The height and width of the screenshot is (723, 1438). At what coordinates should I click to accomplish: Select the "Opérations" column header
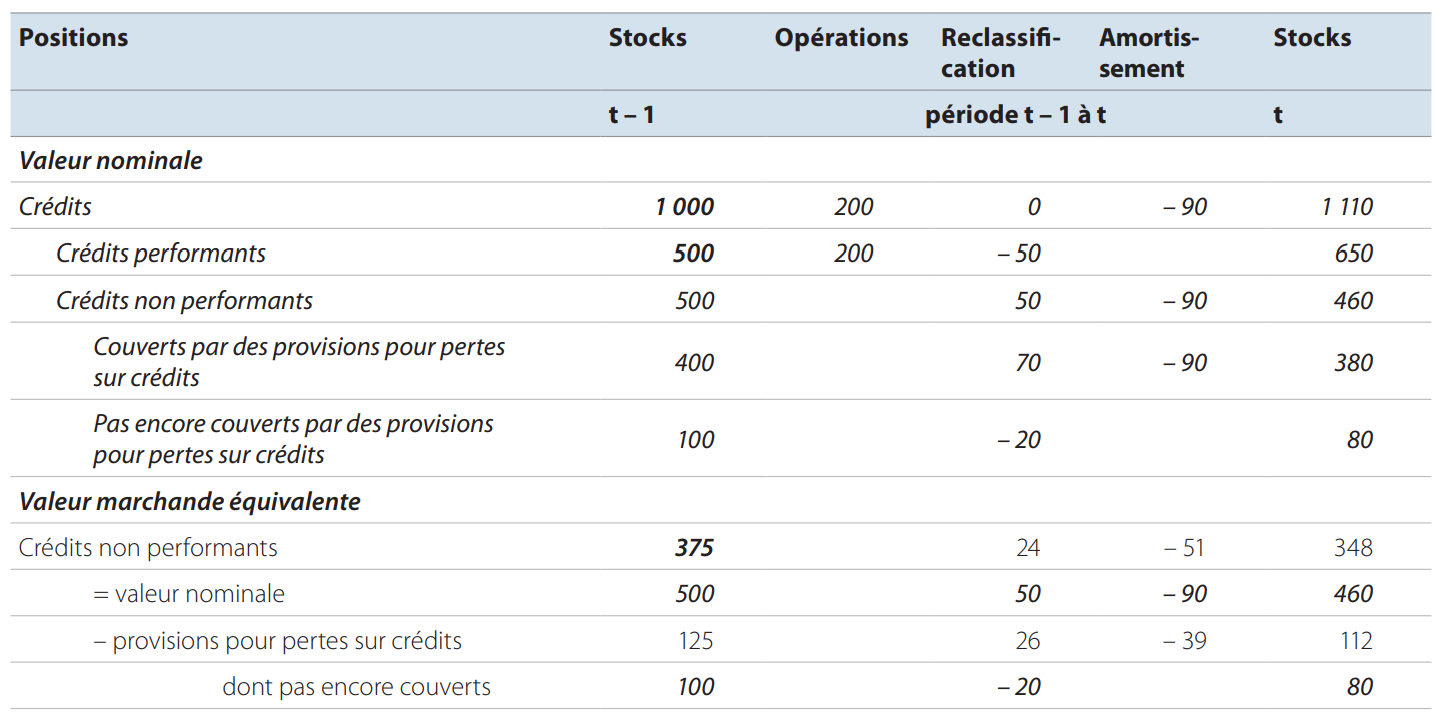click(x=841, y=38)
